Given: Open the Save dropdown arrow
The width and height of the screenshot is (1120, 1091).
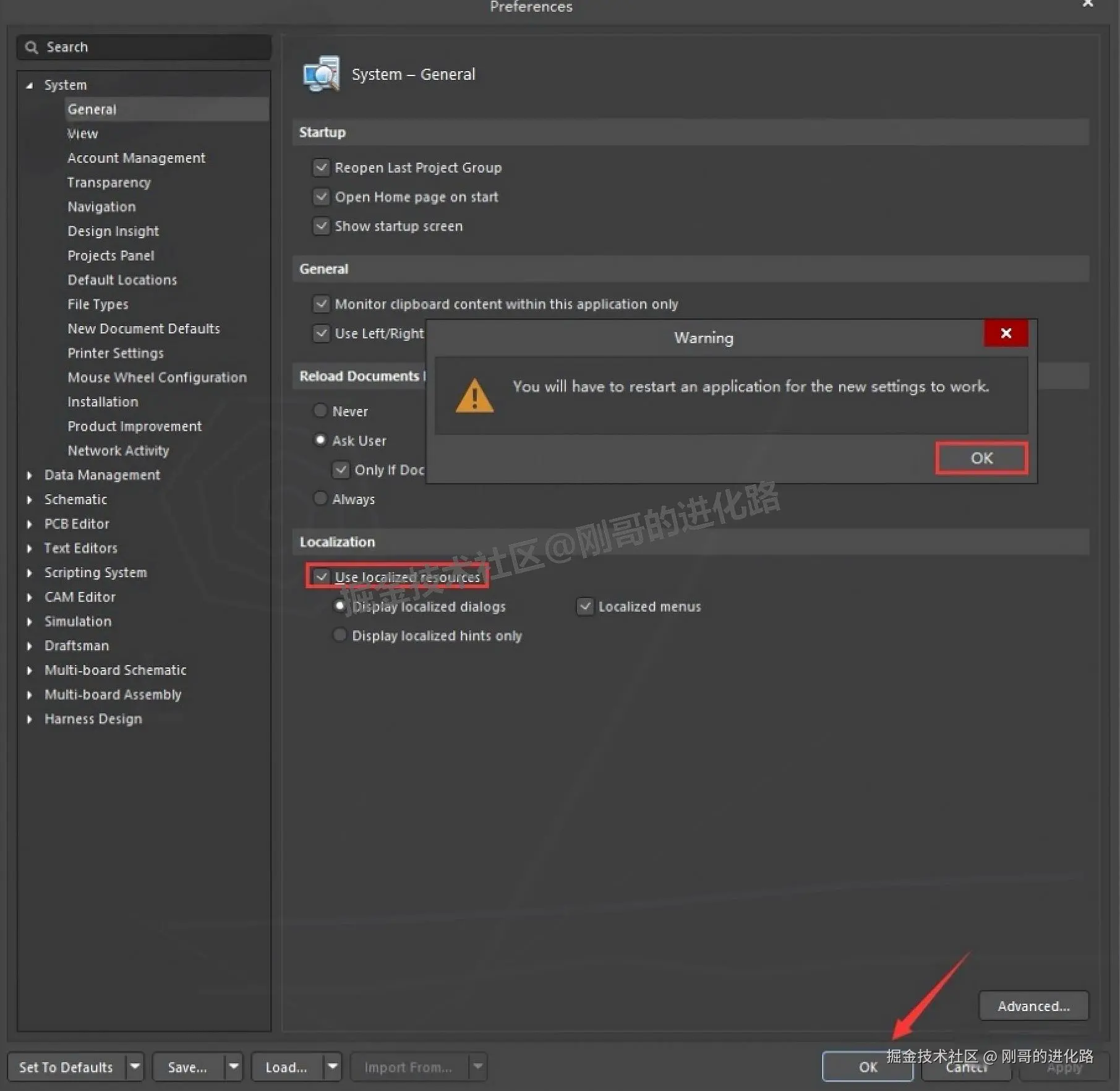Looking at the screenshot, I should [x=234, y=1066].
